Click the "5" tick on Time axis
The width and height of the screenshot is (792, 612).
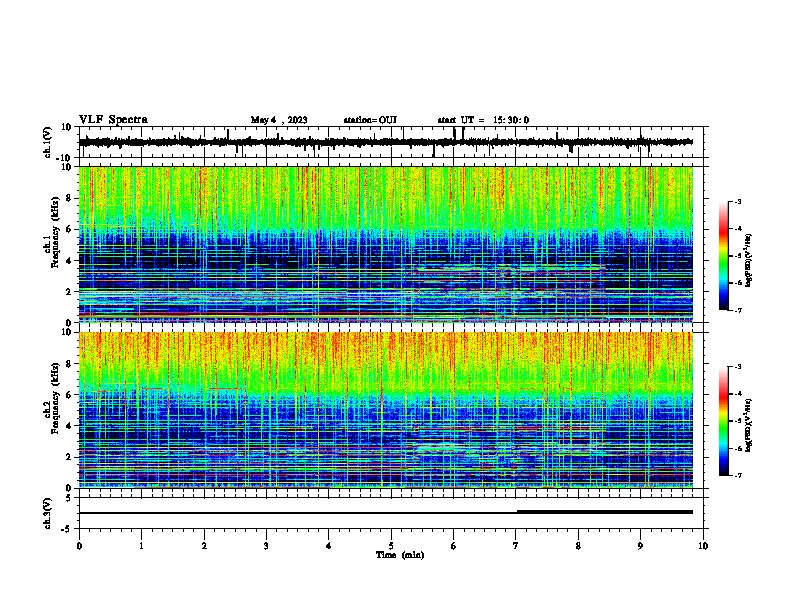click(391, 546)
